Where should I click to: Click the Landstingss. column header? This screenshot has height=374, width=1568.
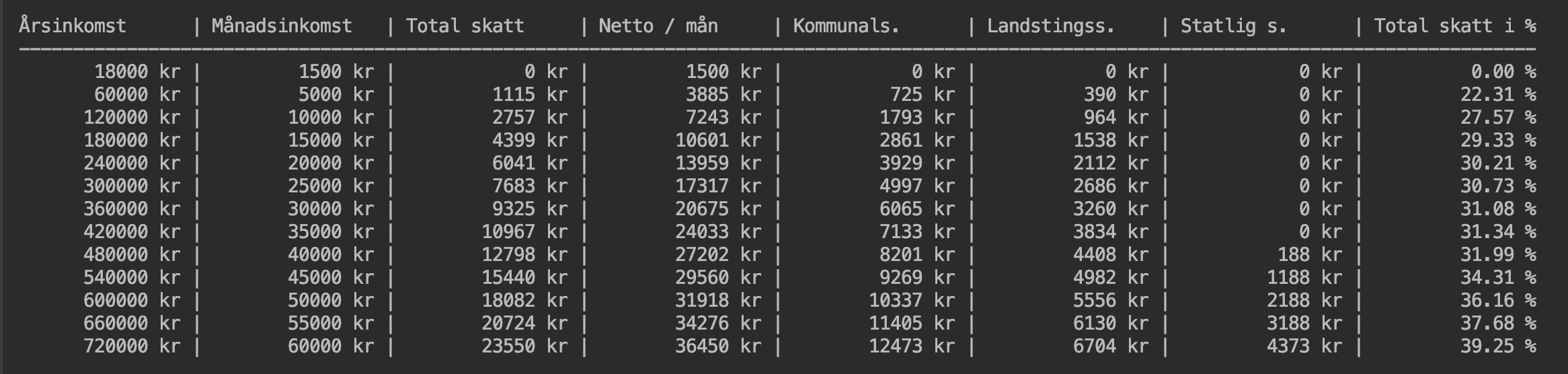[x=1051, y=26]
